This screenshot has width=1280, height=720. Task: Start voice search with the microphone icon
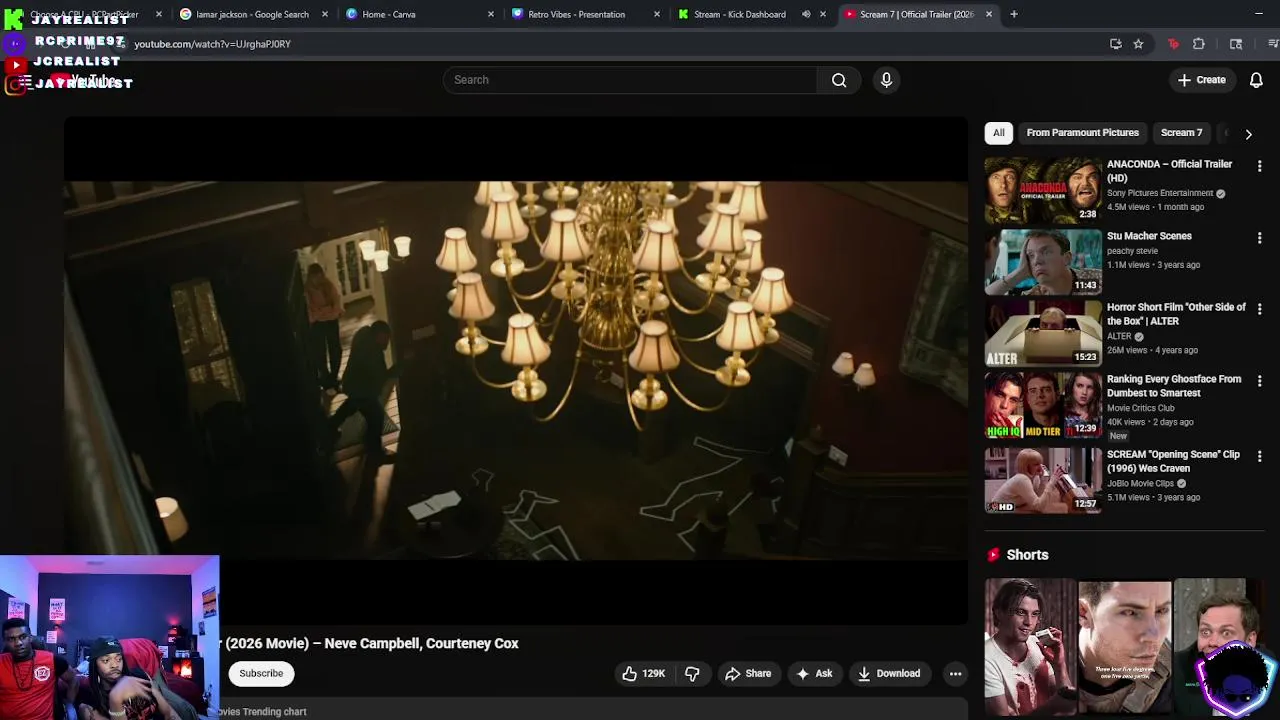[886, 80]
